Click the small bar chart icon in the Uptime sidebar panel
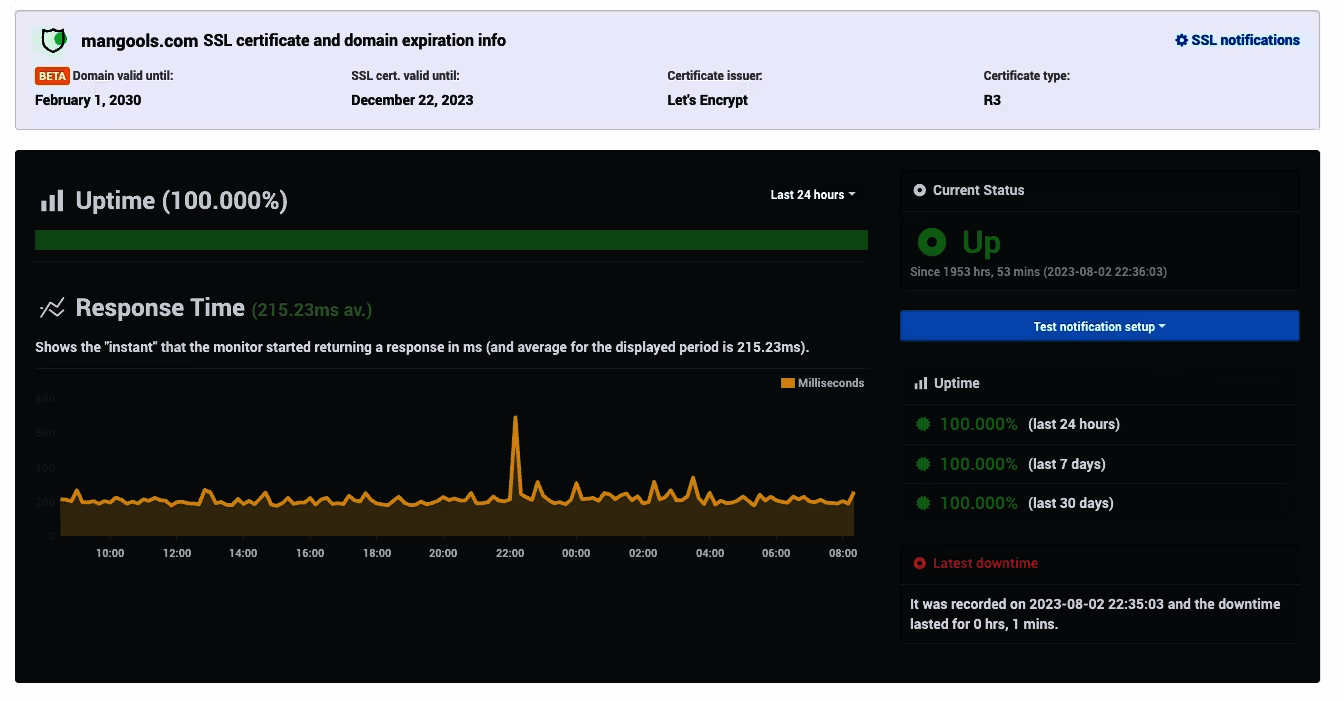Viewport: 1344px width, 701px height. (920, 383)
